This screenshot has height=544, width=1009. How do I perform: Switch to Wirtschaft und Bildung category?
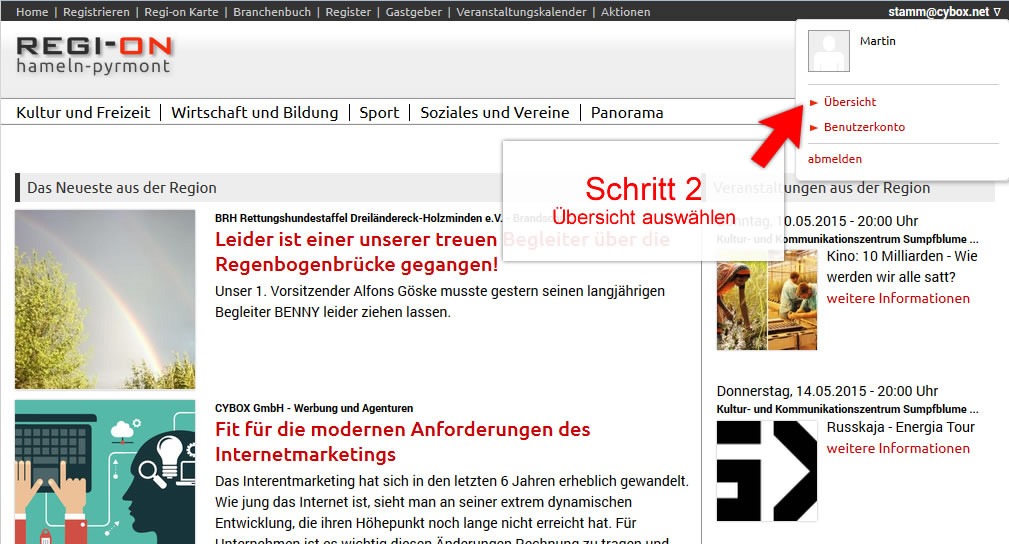(x=254, y=113)
